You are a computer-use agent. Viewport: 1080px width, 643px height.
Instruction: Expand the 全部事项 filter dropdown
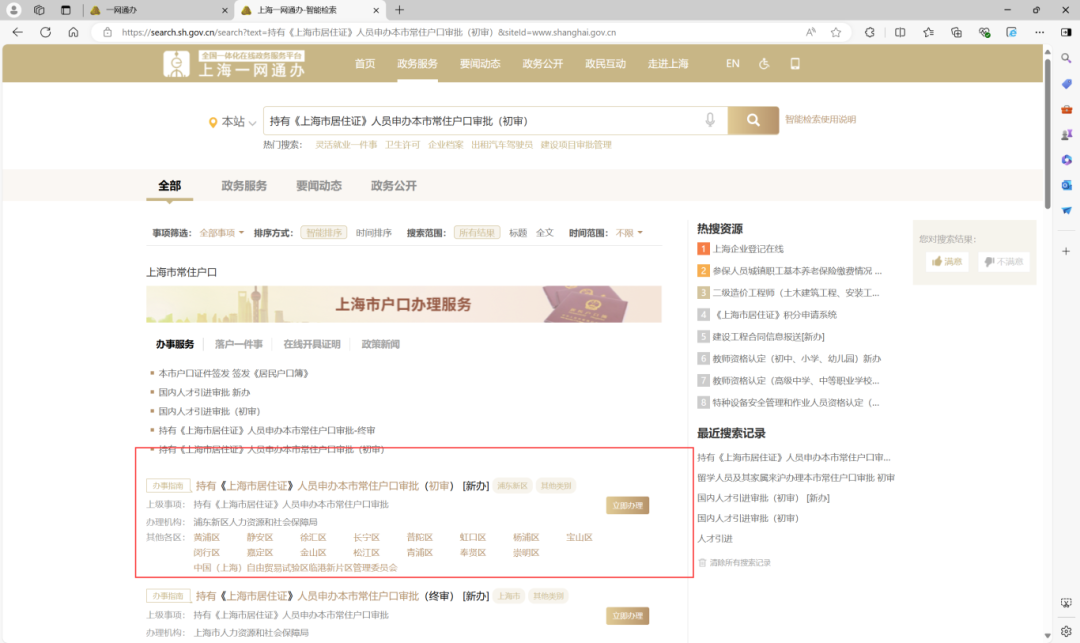click(x=221, y=233)
